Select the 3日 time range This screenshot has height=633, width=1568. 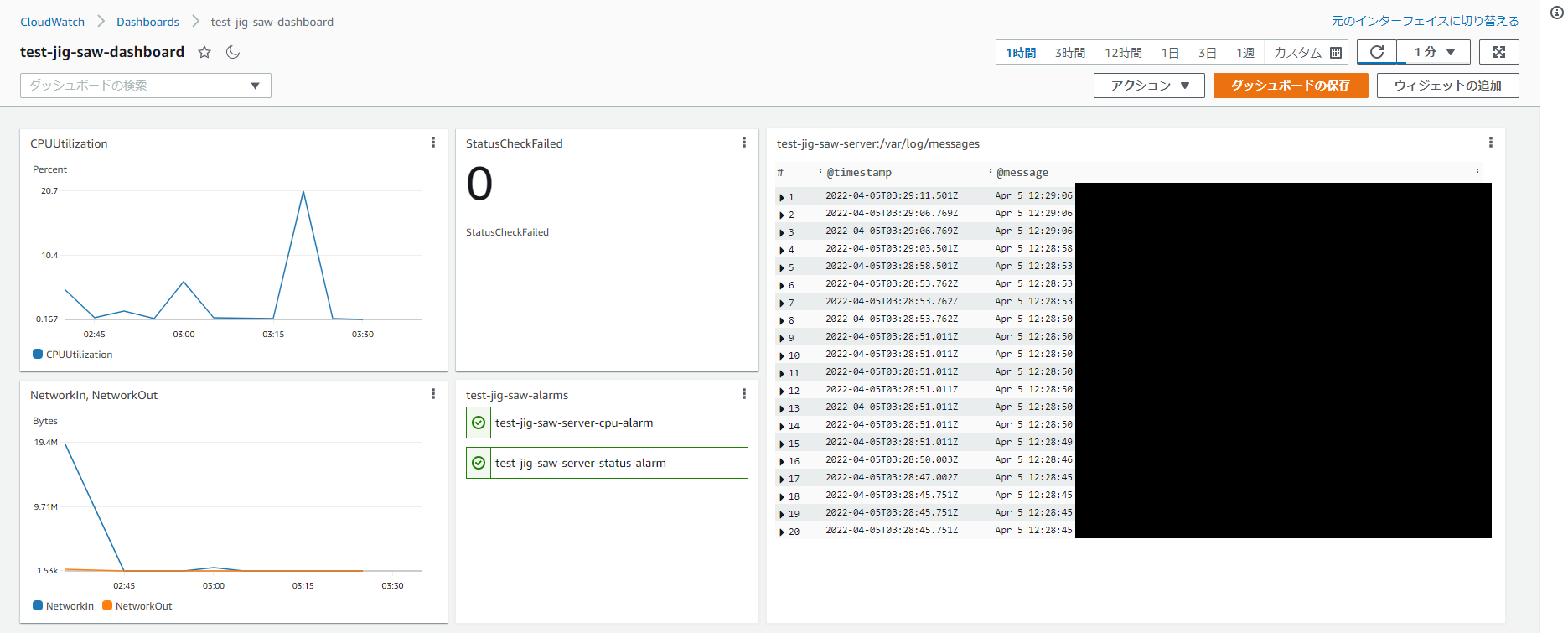click(1207, 53)
